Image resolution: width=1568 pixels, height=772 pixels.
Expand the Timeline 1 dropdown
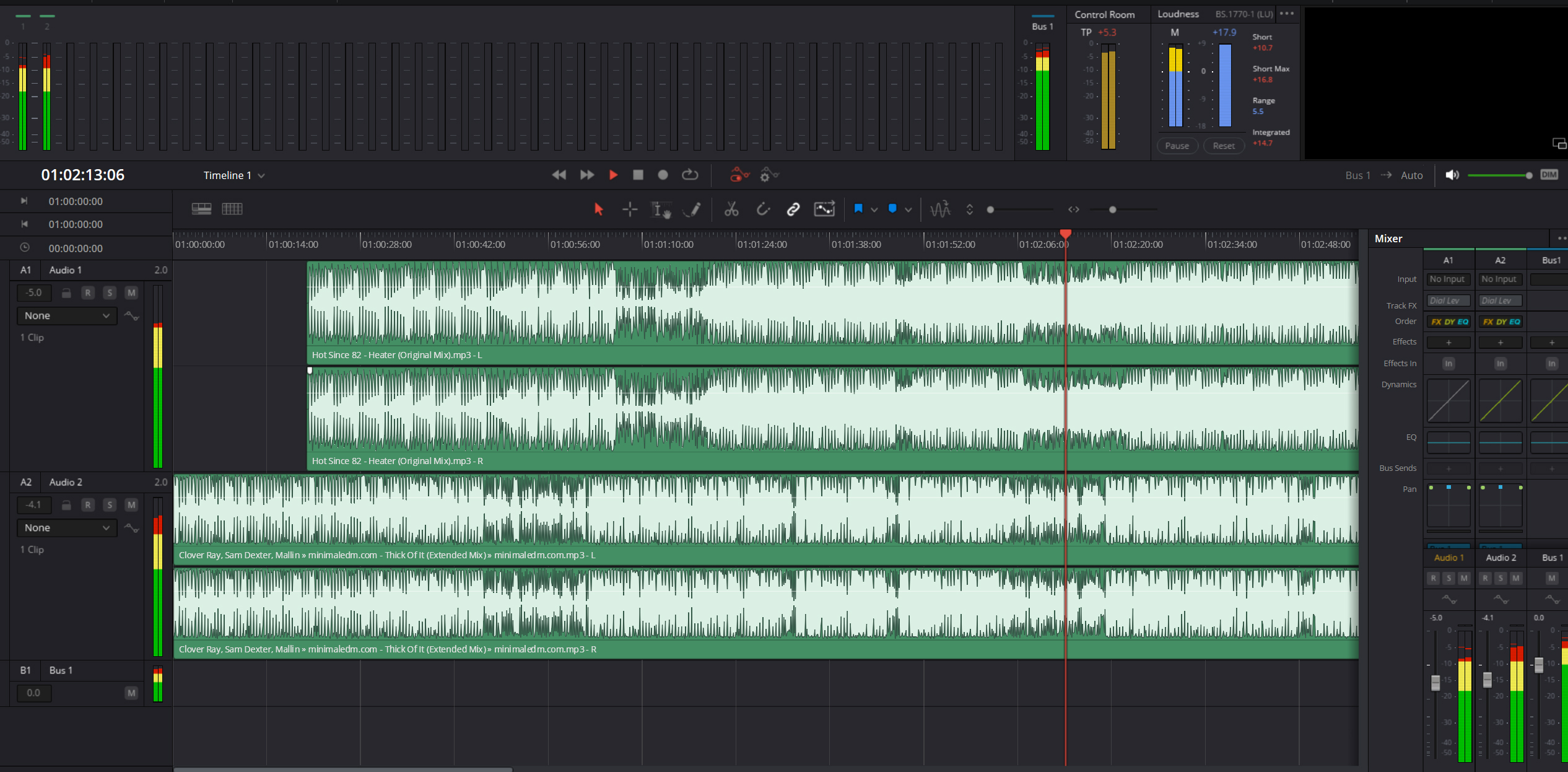click(261, 176)
